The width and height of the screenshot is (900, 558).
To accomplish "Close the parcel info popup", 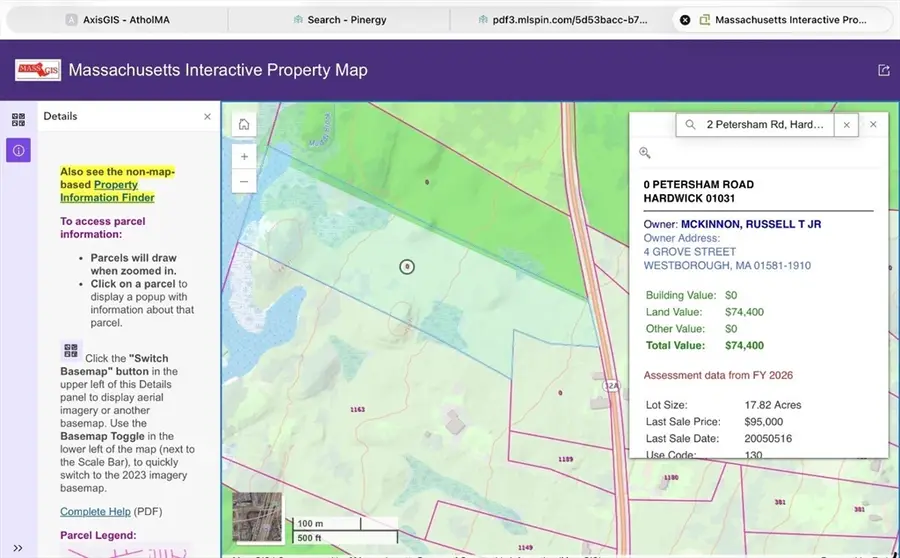I will [873, 125].
